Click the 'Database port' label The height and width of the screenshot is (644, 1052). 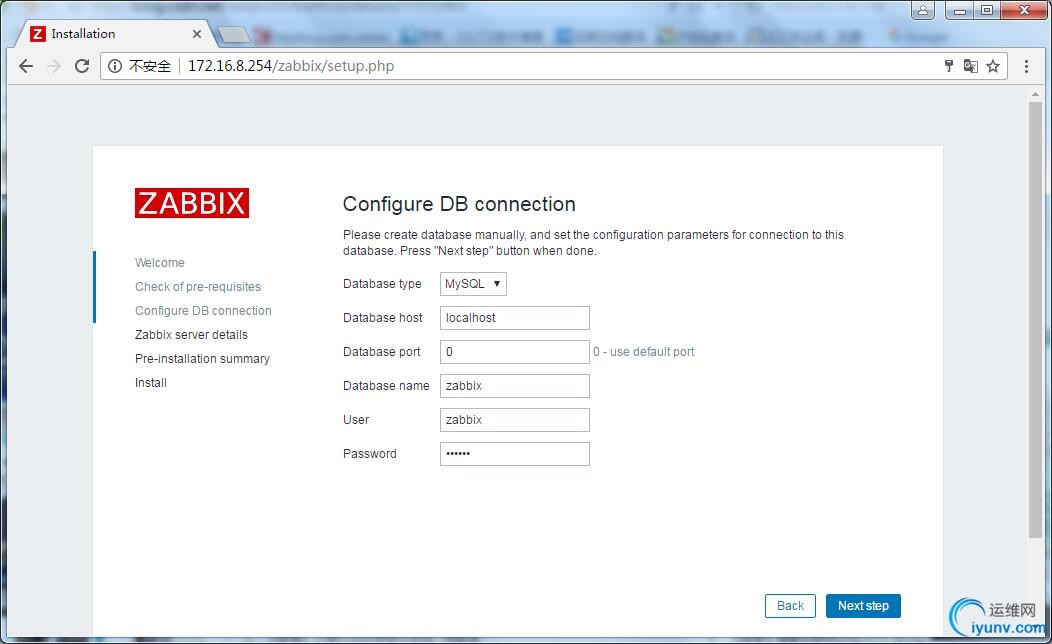[x=382, y=352]
